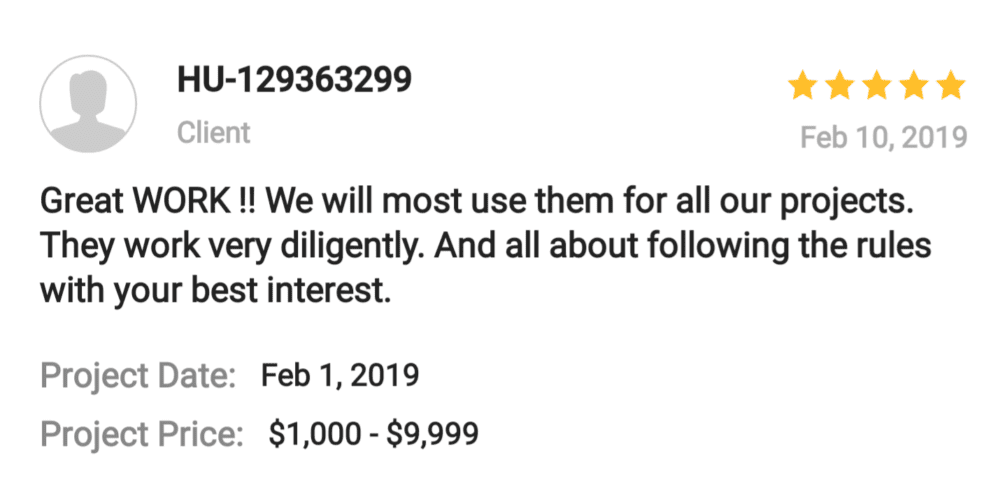Screen dimensions: 1000x492
Task: Click the fourth rating star
Action: click(914, 86)
